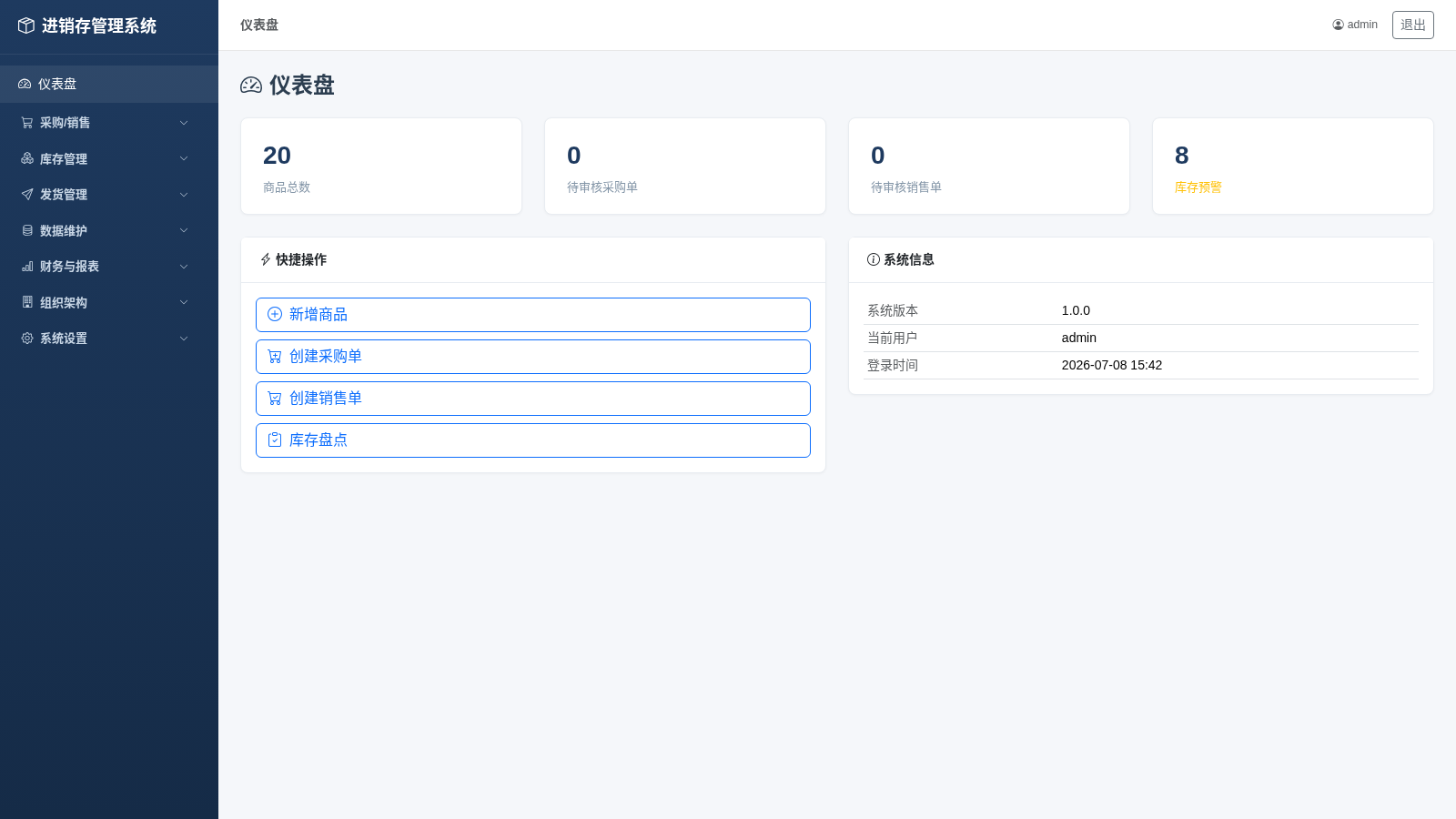The width and height of the screenshot is (1456, 819).
Task: Expand the 采购/销售 menu chevron
Action: pyautogui.click(x=184, y=123)
